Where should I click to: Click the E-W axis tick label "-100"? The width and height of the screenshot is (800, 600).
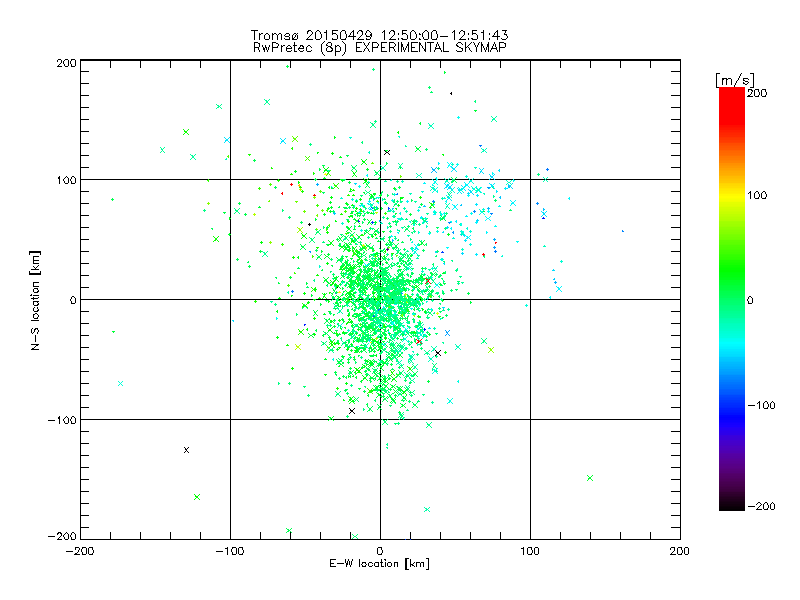coord(230,551)
